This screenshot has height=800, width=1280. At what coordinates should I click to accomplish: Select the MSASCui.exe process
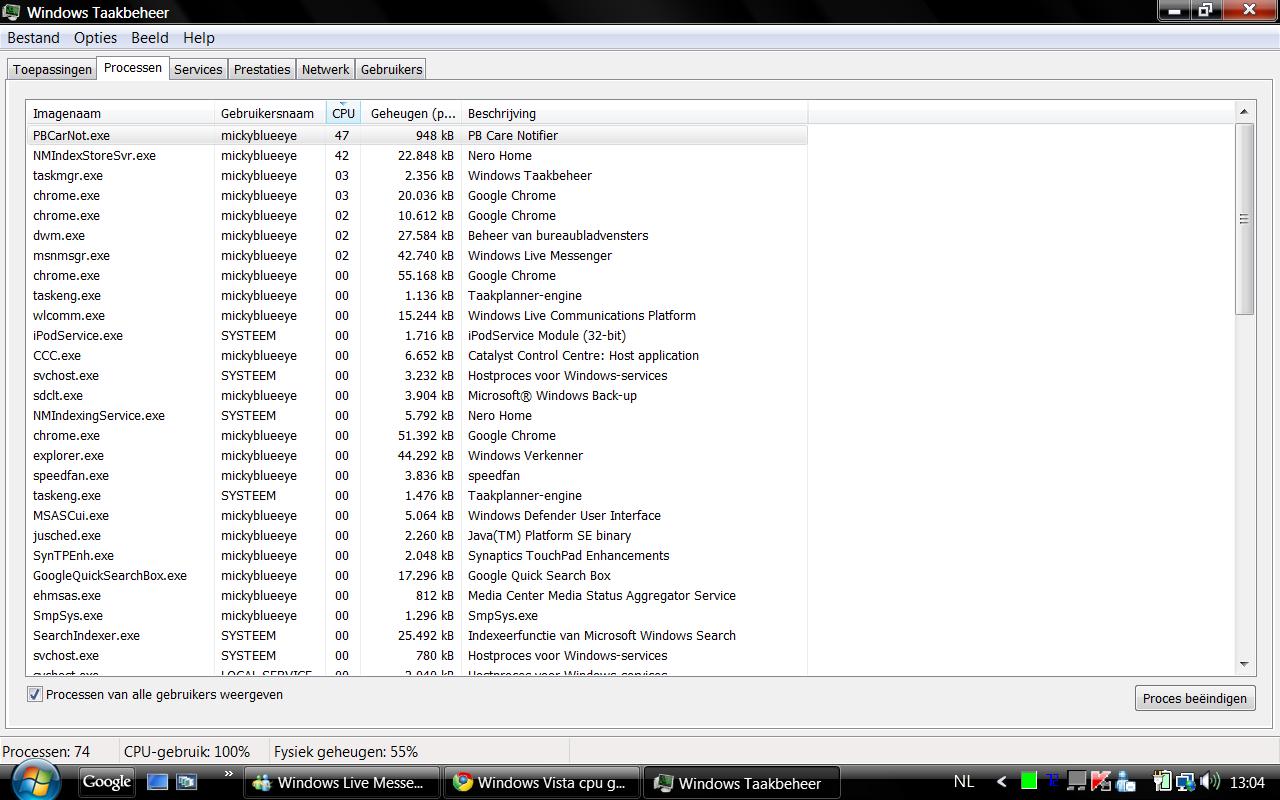417,515
